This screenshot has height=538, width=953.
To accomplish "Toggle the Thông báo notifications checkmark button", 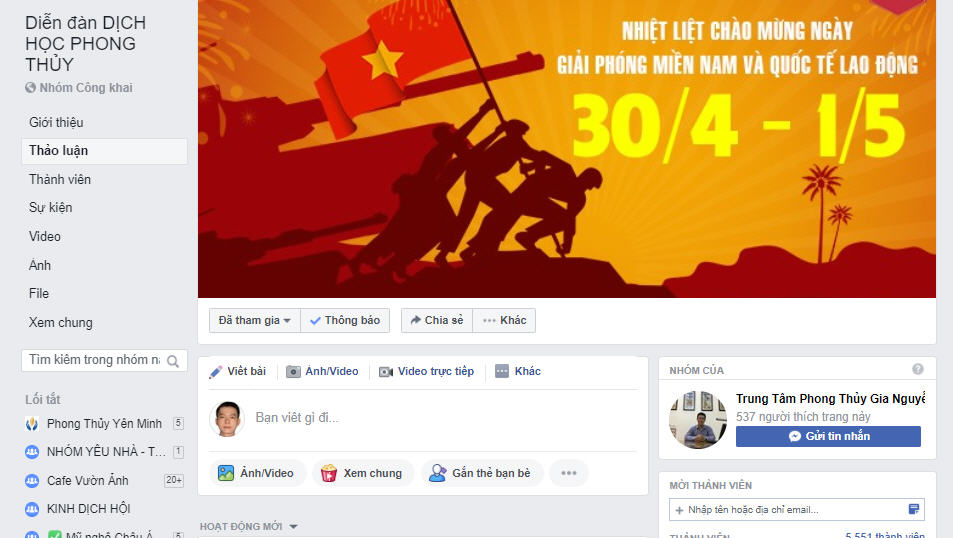I will pos(345,320).
